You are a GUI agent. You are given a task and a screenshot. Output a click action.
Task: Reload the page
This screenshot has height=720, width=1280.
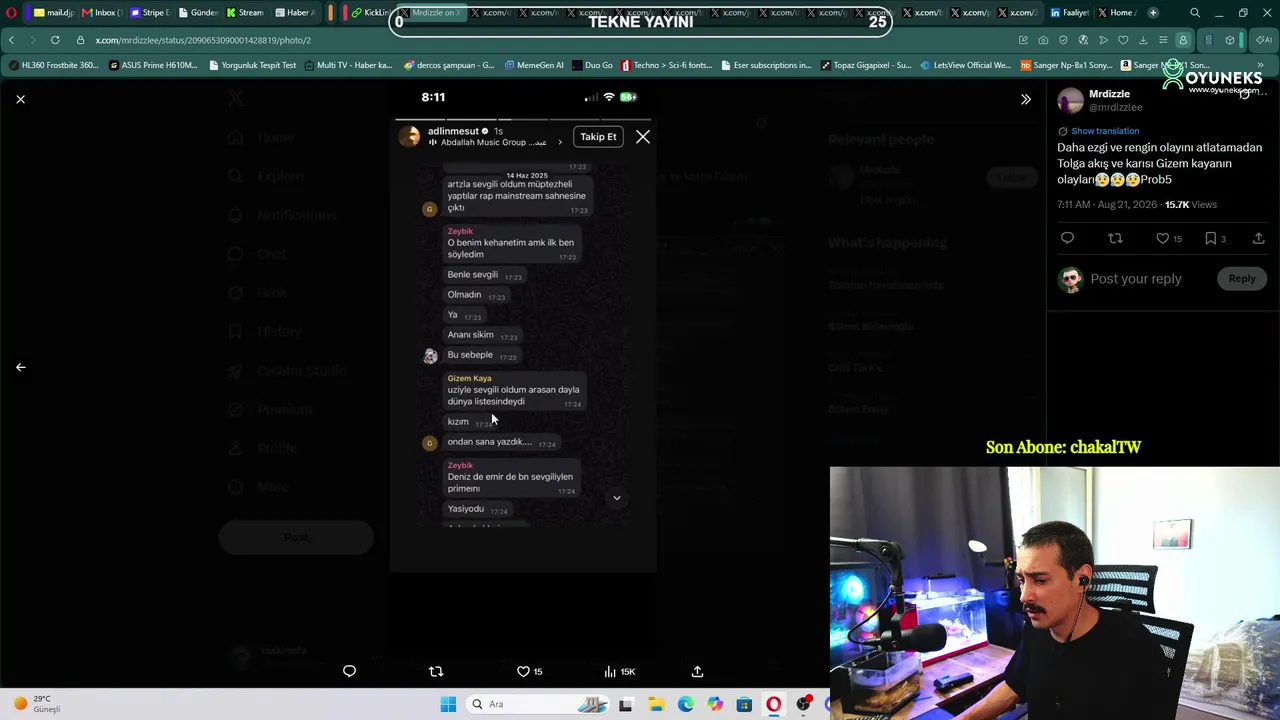pos(54,40)
